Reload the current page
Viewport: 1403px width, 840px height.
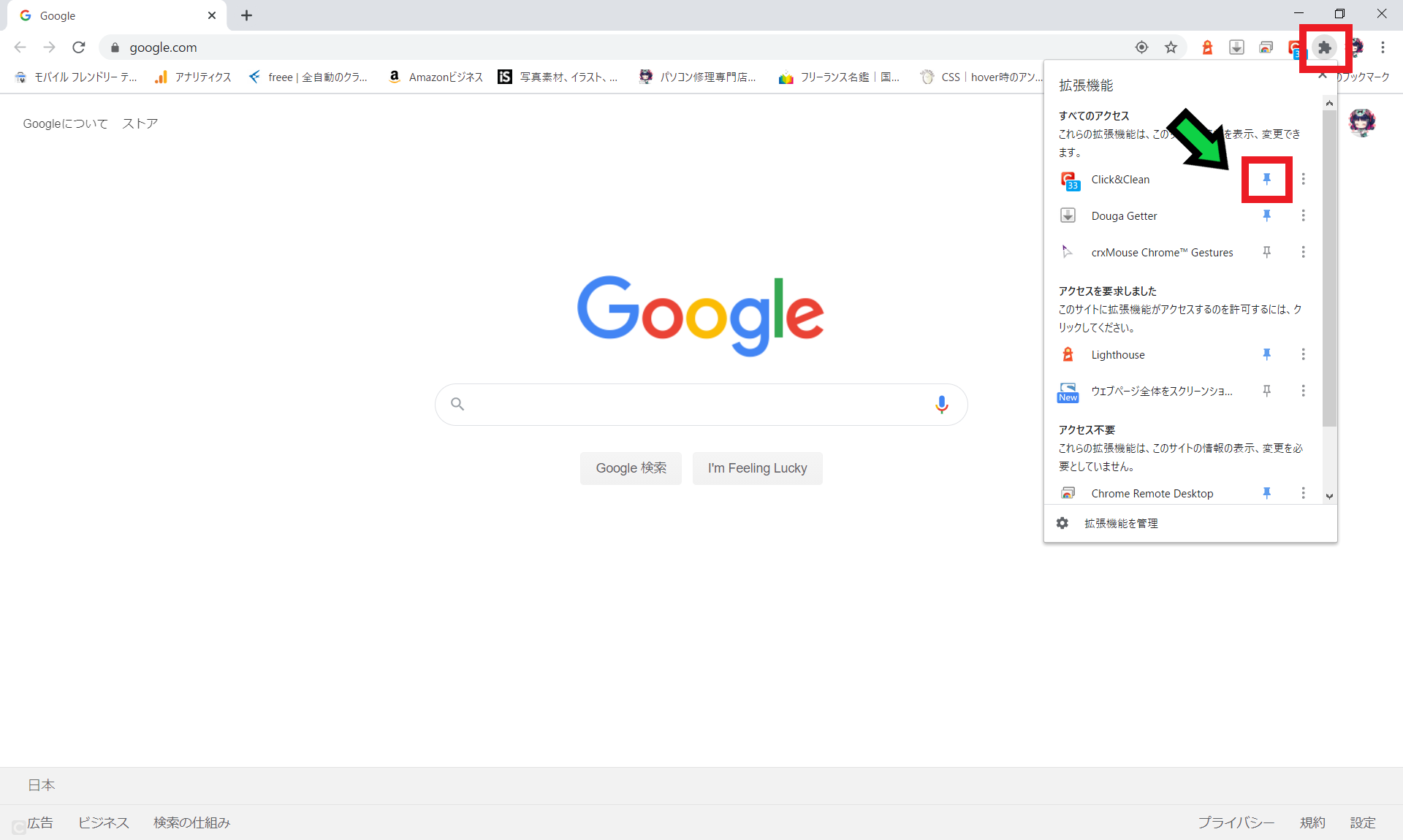(79, 47)
